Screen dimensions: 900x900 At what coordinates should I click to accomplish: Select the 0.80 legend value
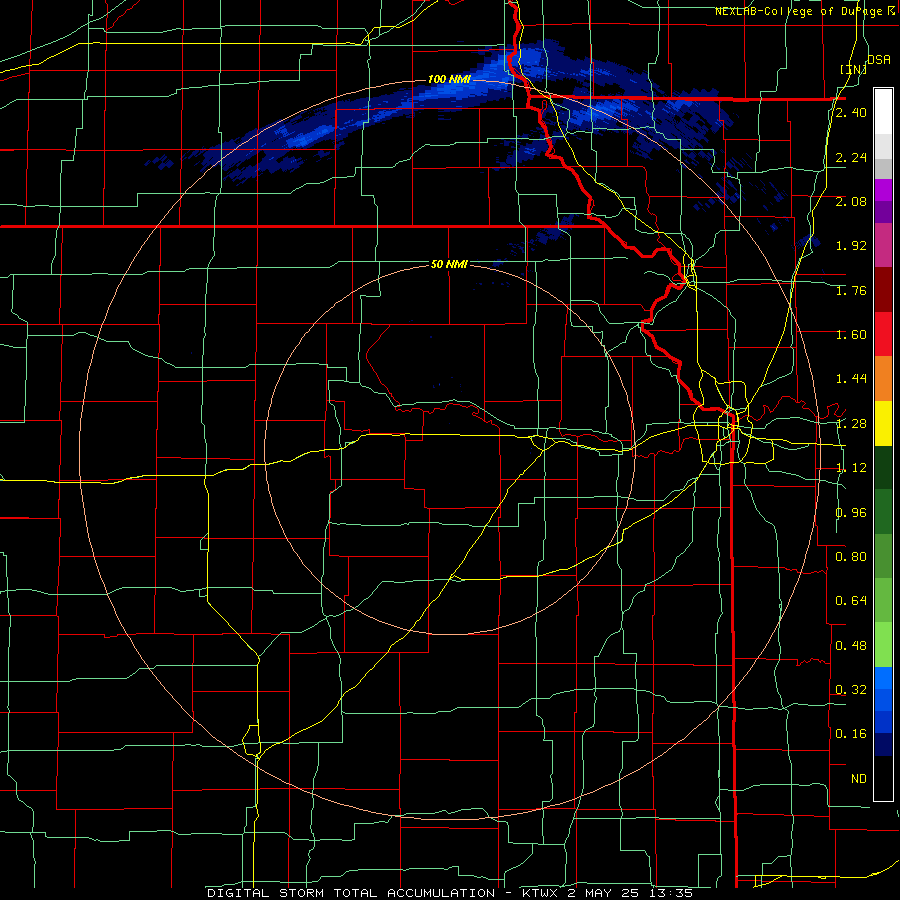pyautogui.click(x=851, y=557)
